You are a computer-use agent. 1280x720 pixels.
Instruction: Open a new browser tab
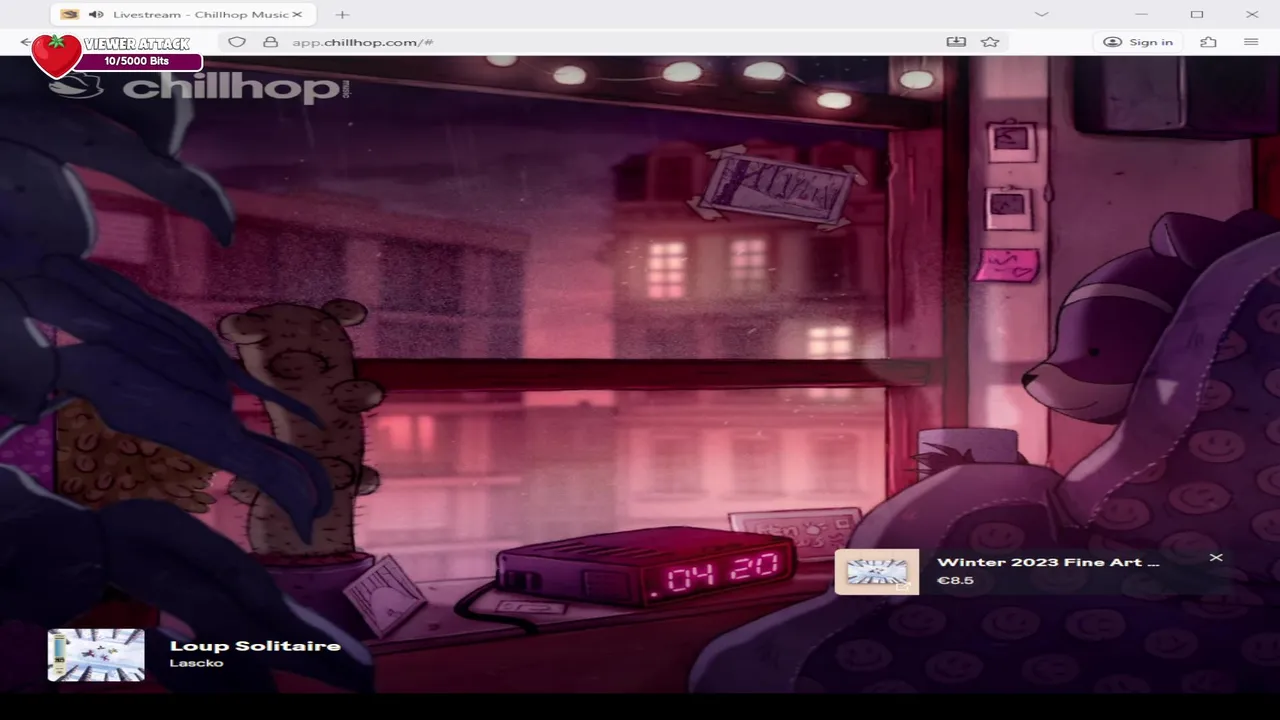(x=342, y=14)
